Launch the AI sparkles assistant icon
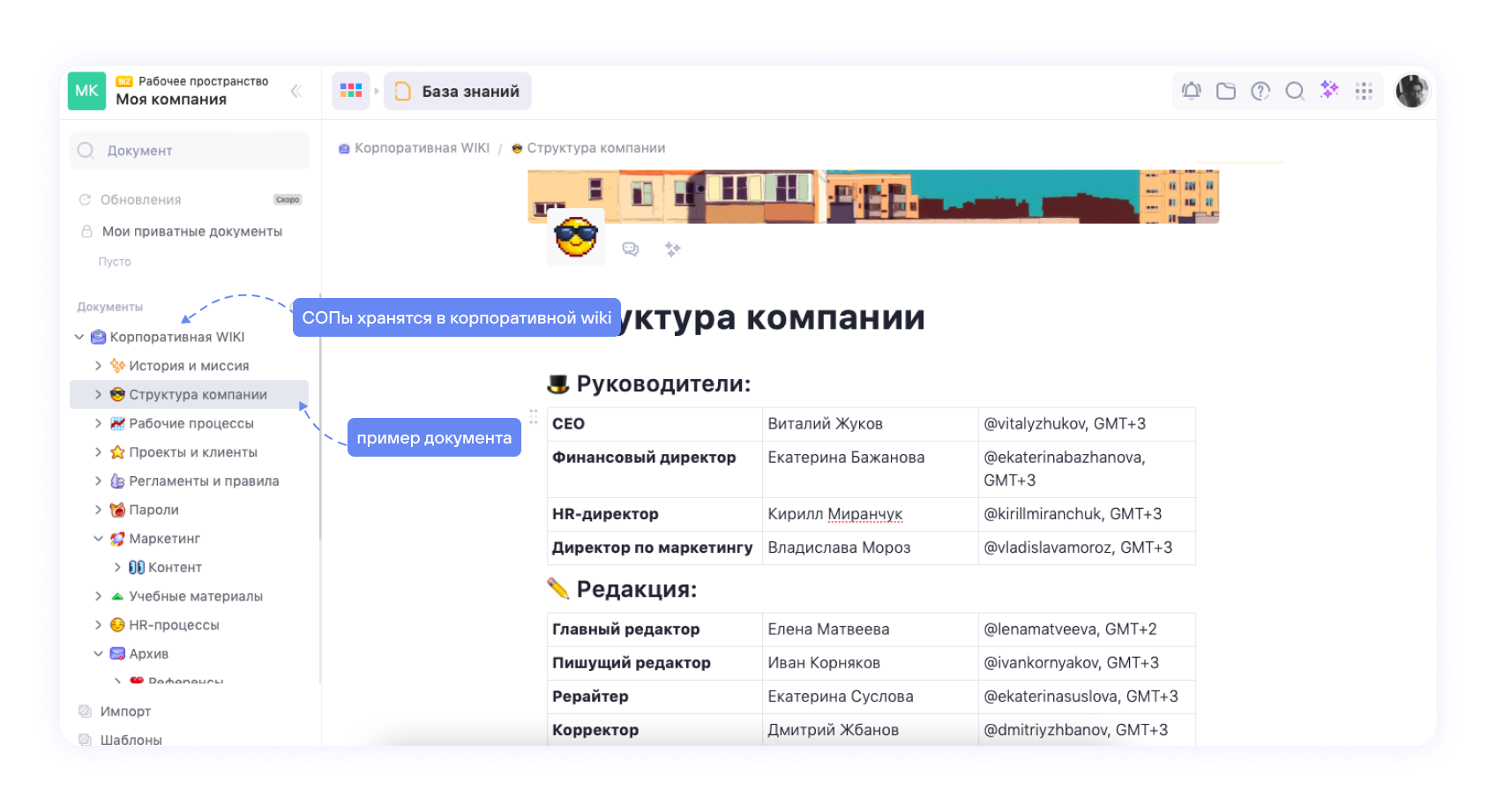The height and width of the screenshot is (812, 1496). click(x=1329, y=91)
